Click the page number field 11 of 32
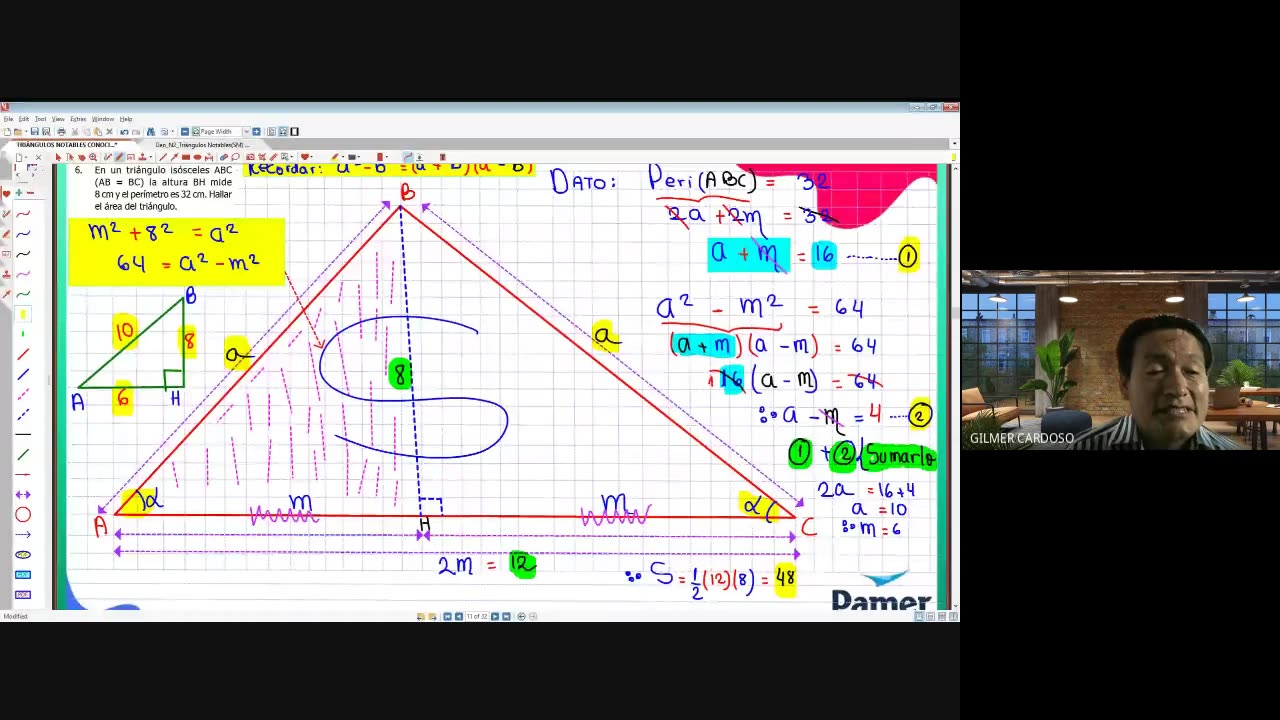 [x=476, y=616]
